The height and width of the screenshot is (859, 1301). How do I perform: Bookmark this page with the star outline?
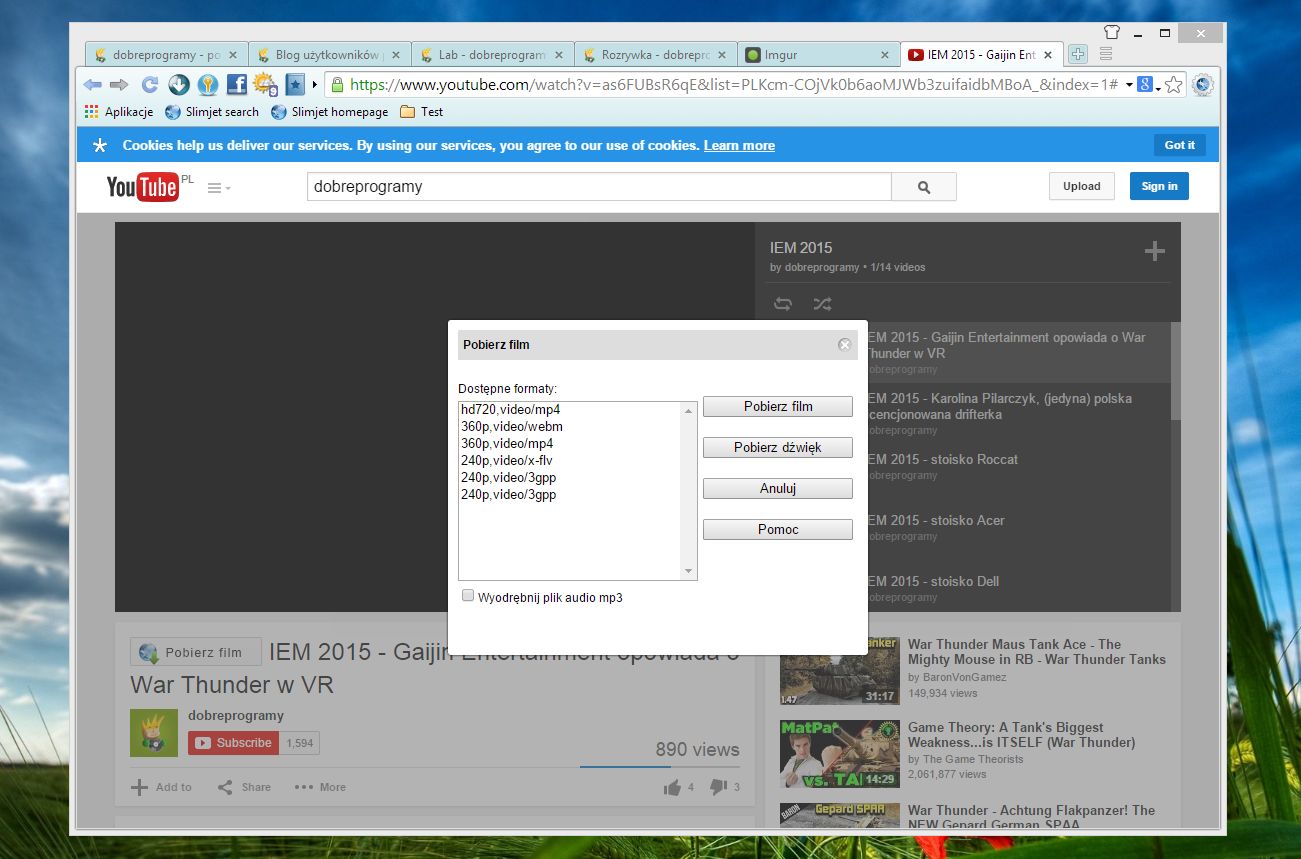[x=1175, y=85]
